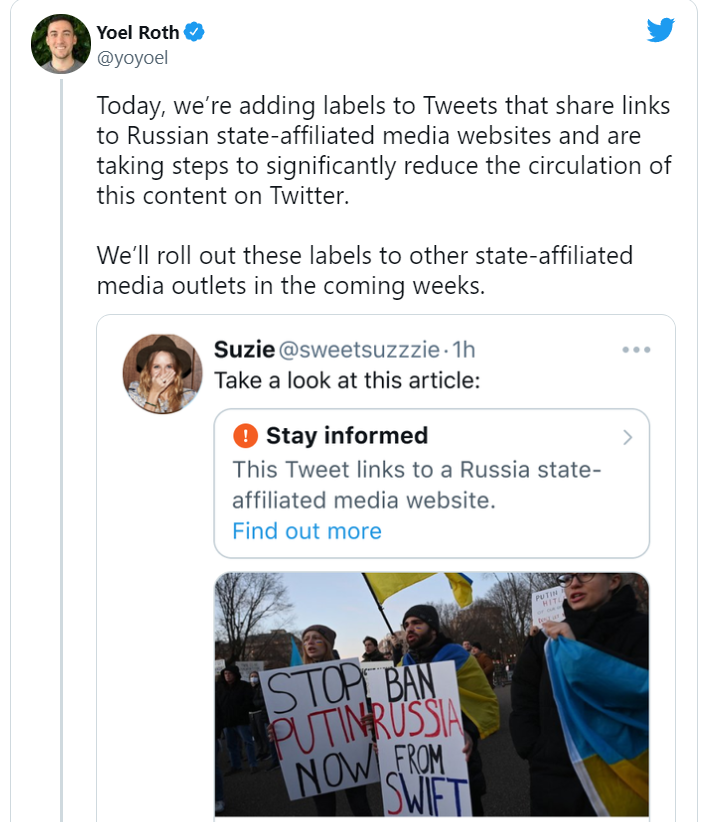Click the "Stay informed" heading

pos(347,436)
